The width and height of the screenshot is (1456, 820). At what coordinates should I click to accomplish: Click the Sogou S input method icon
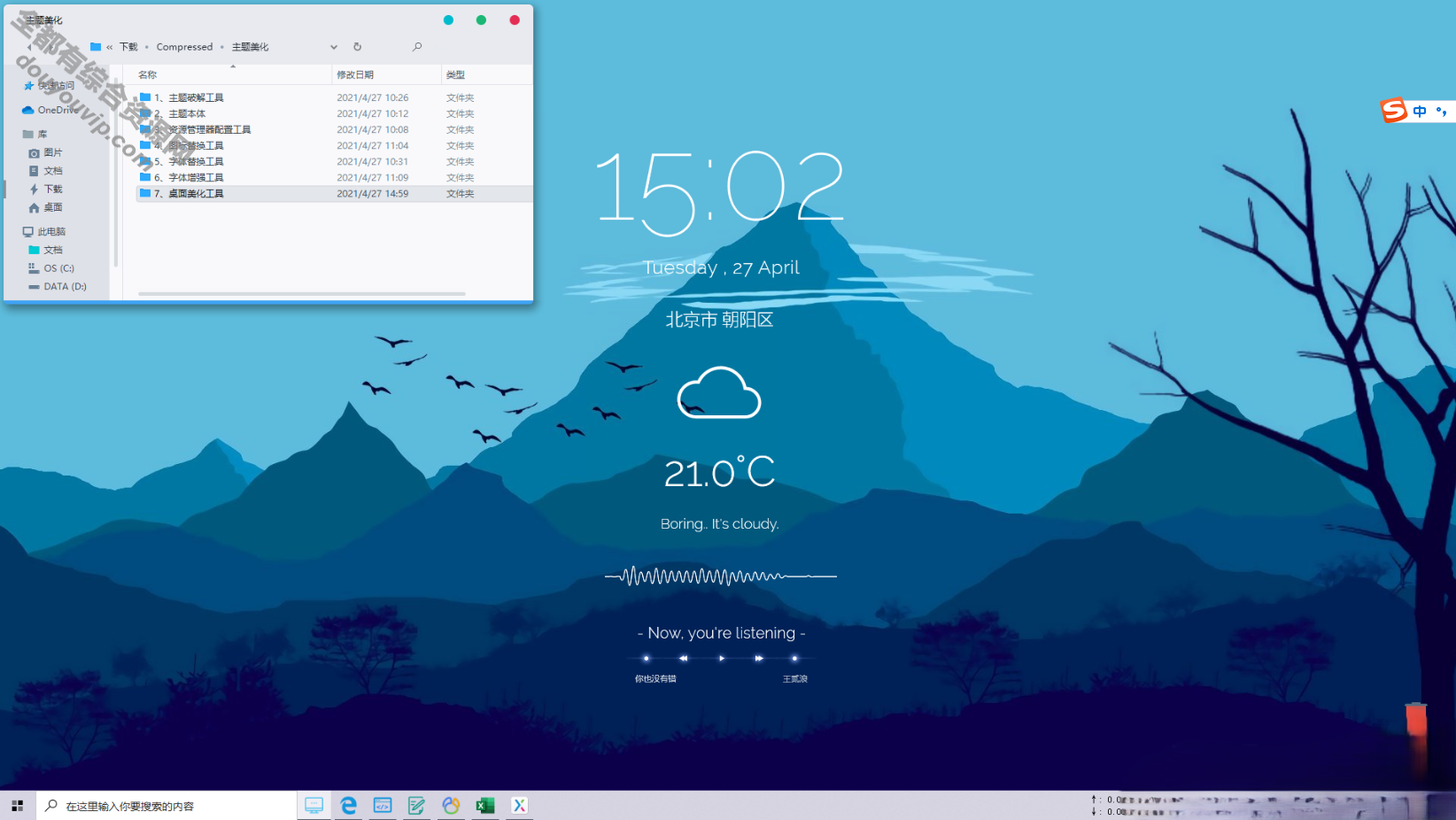pos(1394,111)
